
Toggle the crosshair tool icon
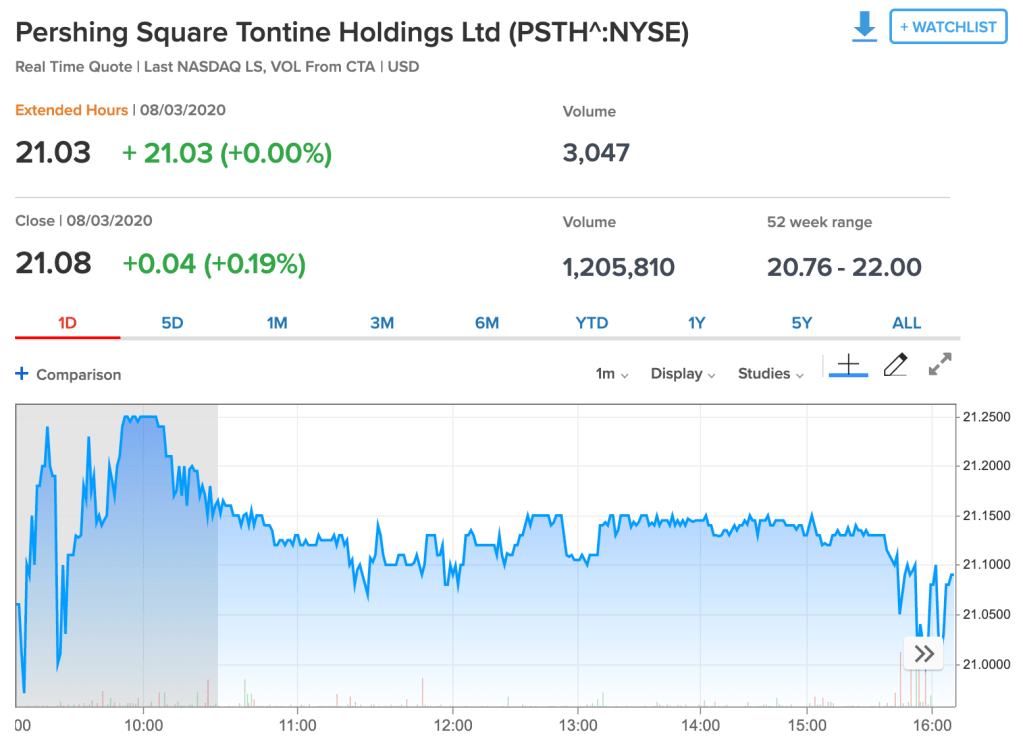848,366
